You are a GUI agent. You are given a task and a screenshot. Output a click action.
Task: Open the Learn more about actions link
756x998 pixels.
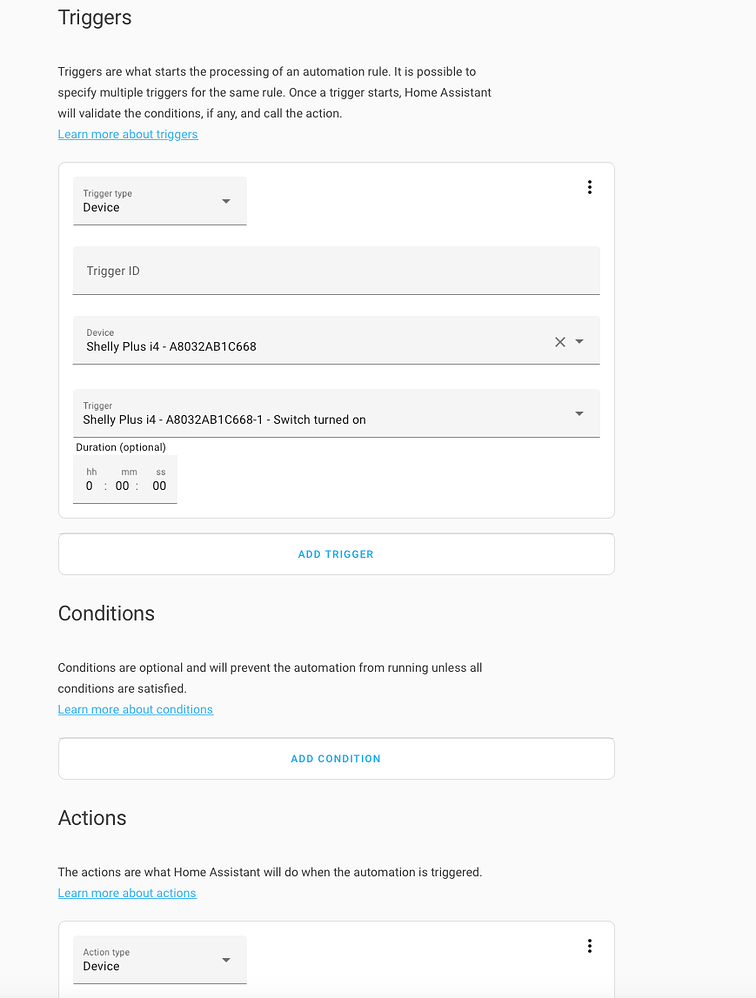pos(127,892)
